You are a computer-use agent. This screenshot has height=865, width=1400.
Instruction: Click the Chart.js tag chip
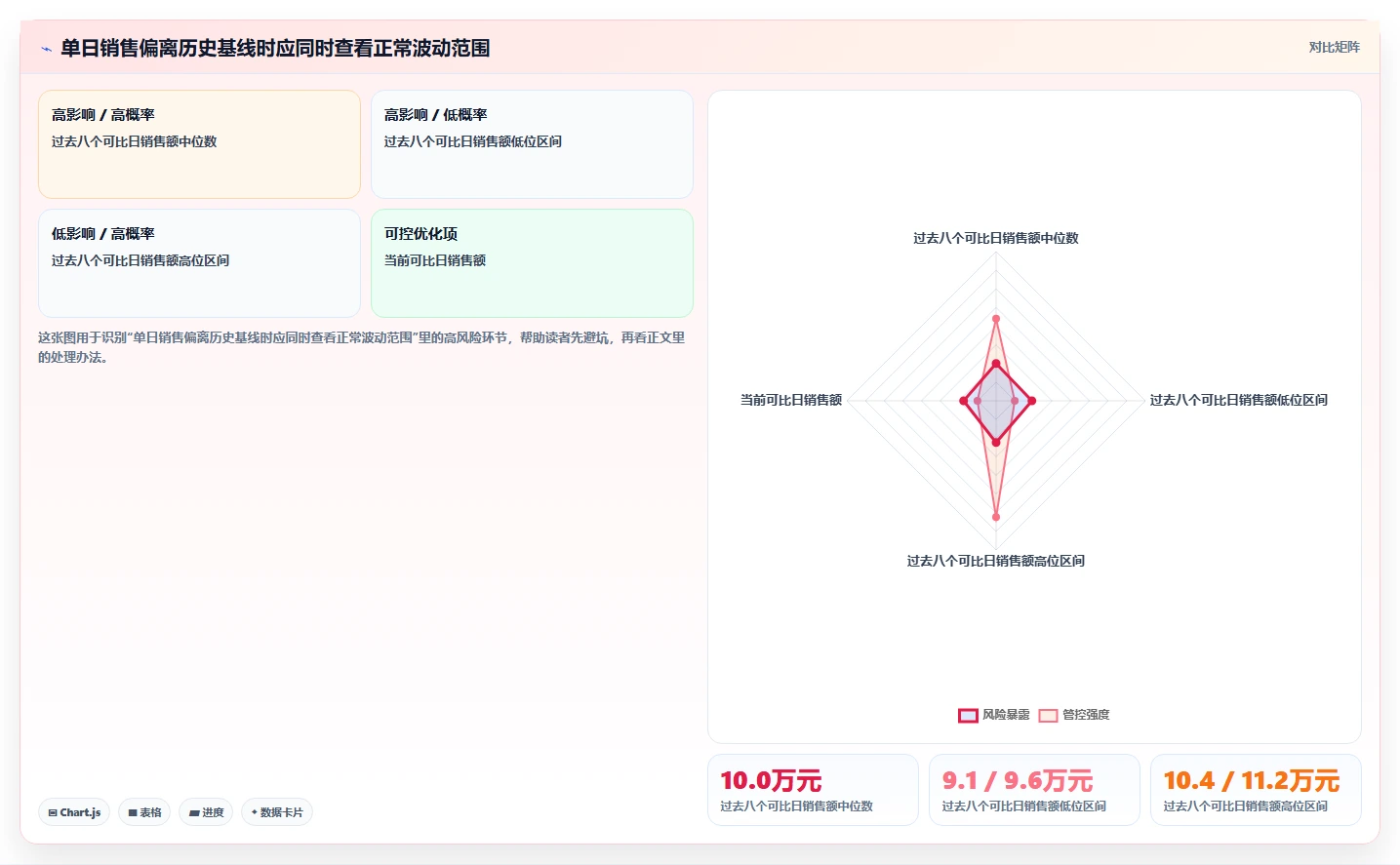[x=74, y=812]
